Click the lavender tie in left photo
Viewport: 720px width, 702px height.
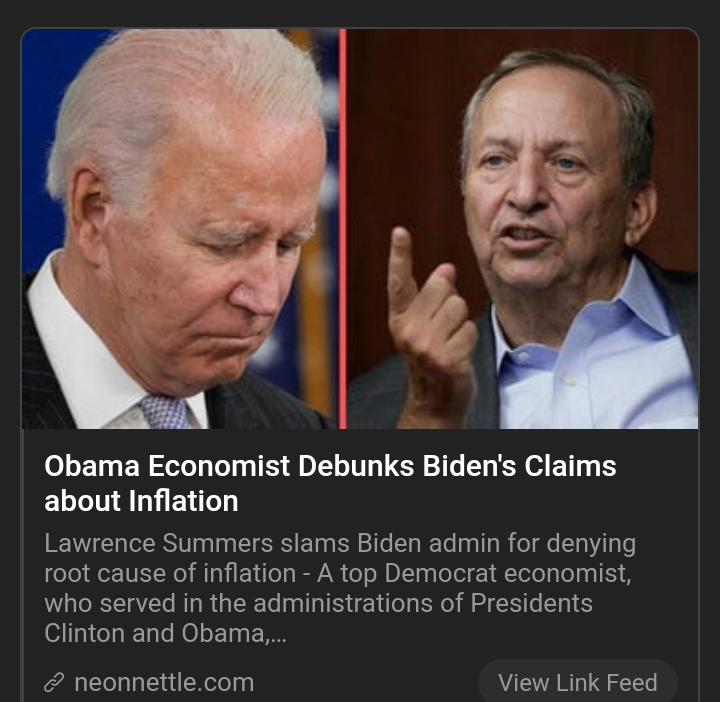pos(164,411)
